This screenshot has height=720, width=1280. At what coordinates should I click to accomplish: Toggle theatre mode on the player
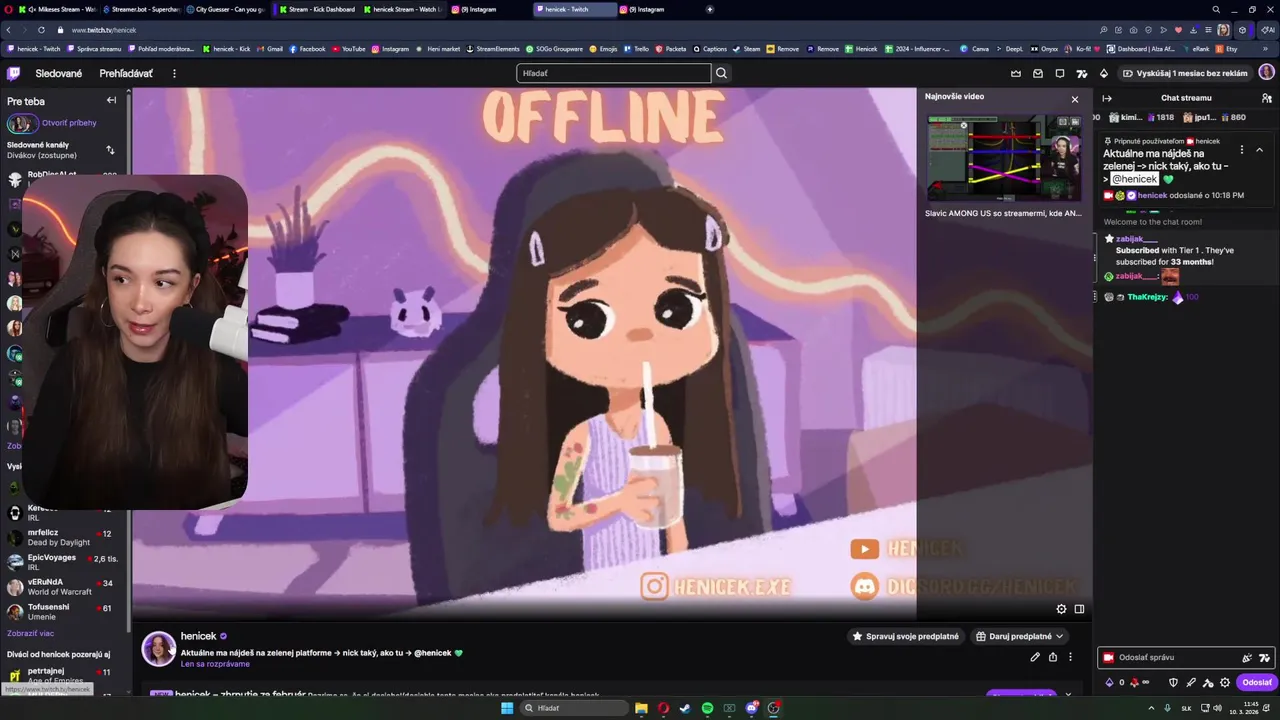pyautogui.click(x=1080, y=609)
